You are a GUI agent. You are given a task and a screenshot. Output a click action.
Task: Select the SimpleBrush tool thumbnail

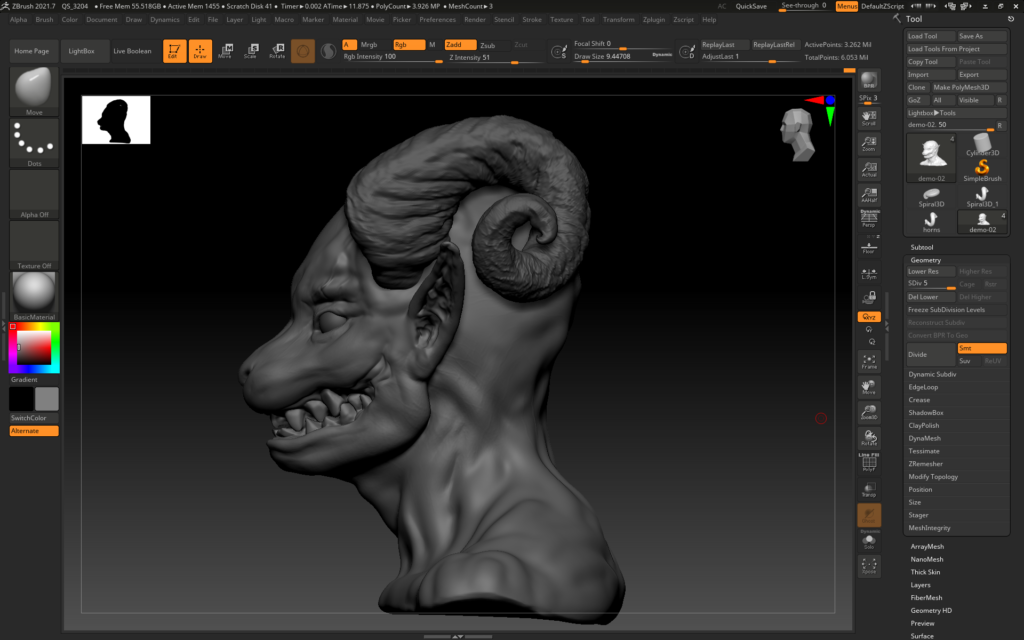(x=982, y=170)
